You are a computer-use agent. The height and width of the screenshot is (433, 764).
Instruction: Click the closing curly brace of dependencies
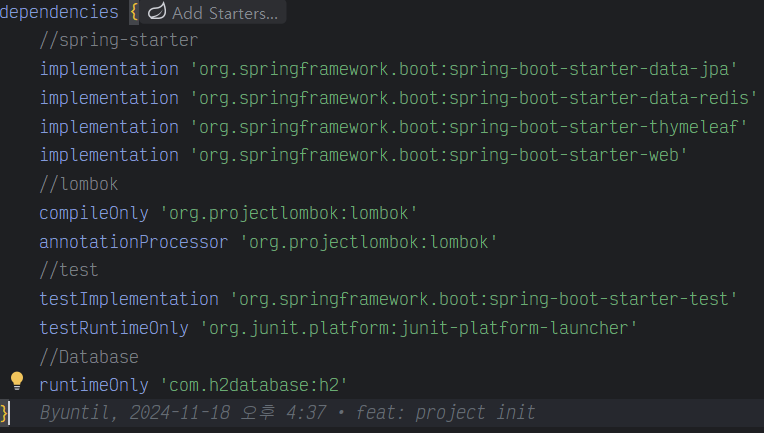(x=4, y=414)
